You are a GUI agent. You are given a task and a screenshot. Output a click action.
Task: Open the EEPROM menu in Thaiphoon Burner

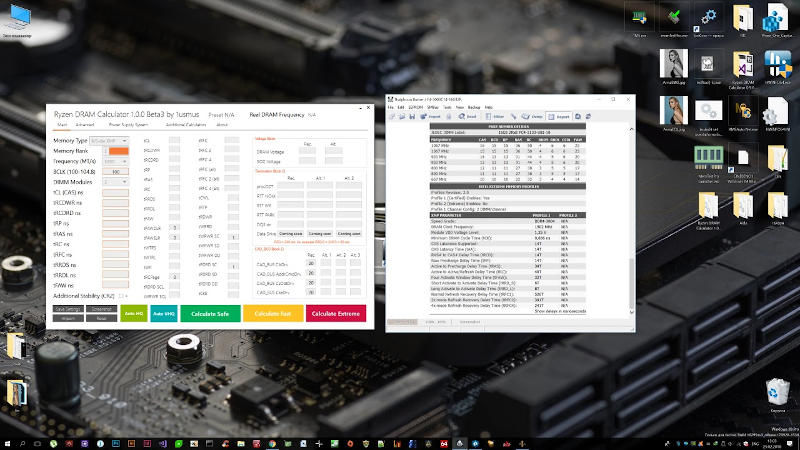pos(416,108)
